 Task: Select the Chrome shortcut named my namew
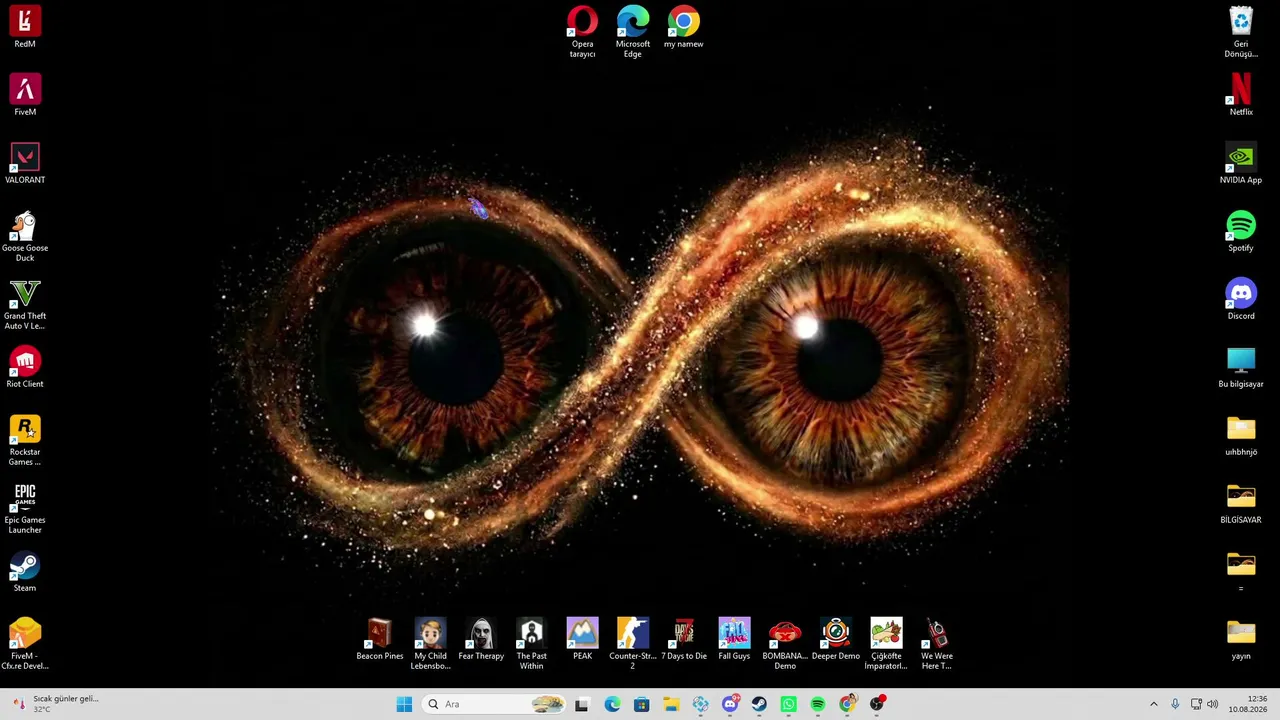(684, 27)
